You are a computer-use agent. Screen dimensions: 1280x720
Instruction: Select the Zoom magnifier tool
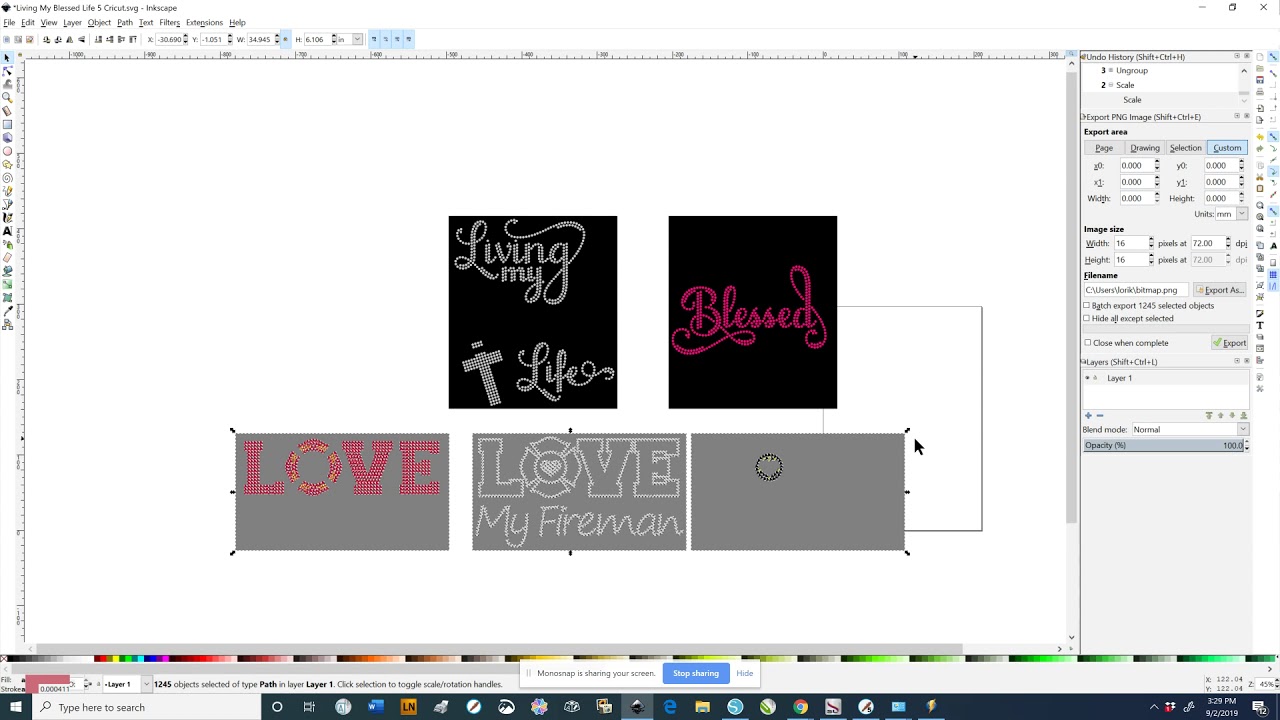pyautogui.click(x=7, y=97)
